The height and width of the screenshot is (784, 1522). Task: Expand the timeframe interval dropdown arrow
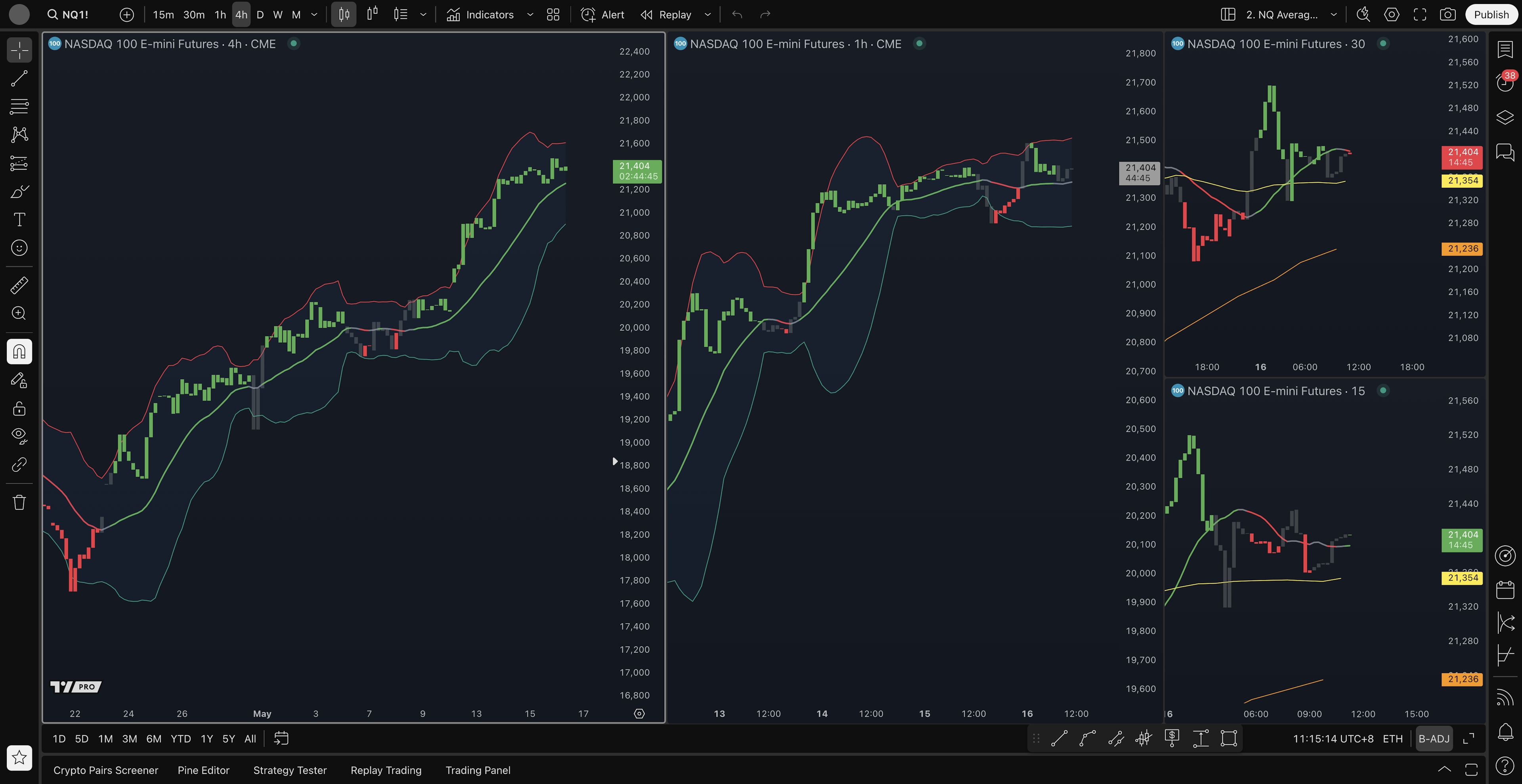[x=314, y=15]
